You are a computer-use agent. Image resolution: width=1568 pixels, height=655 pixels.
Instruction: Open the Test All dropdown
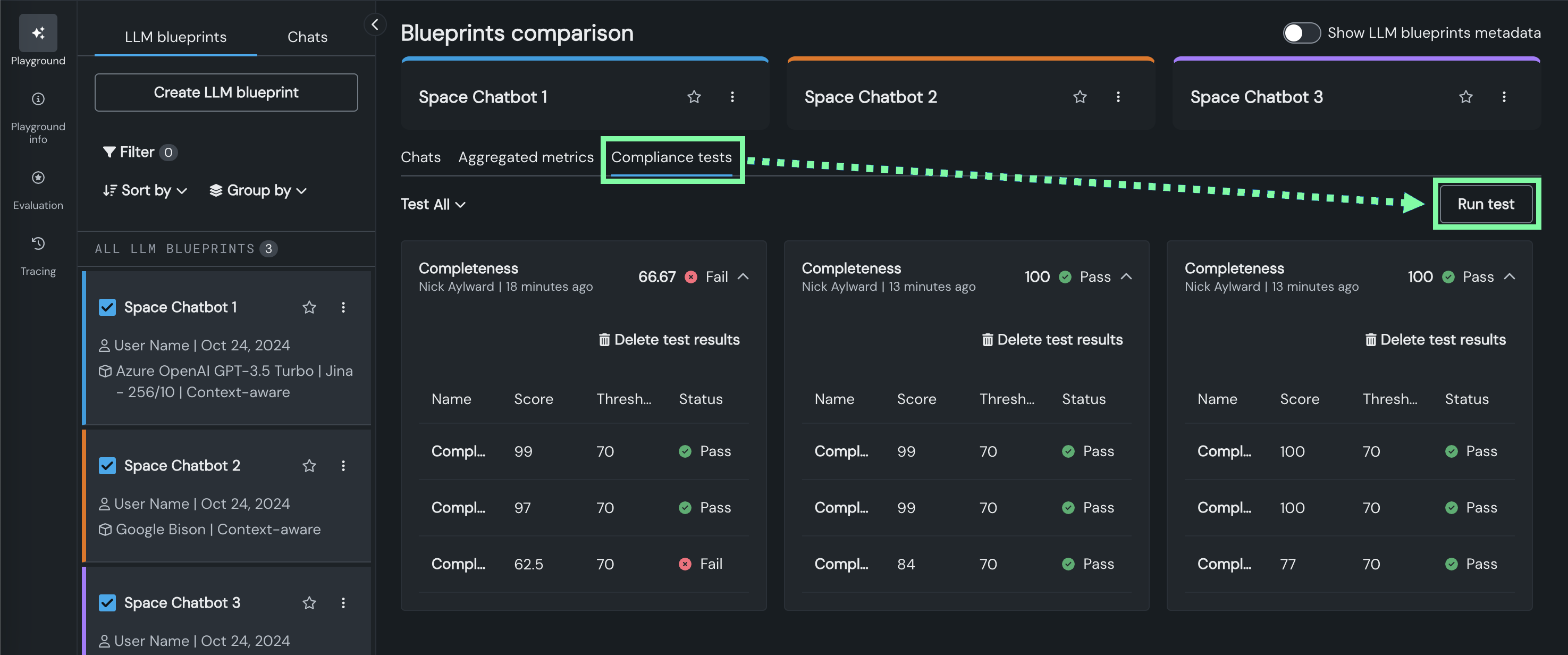(433, 205)
